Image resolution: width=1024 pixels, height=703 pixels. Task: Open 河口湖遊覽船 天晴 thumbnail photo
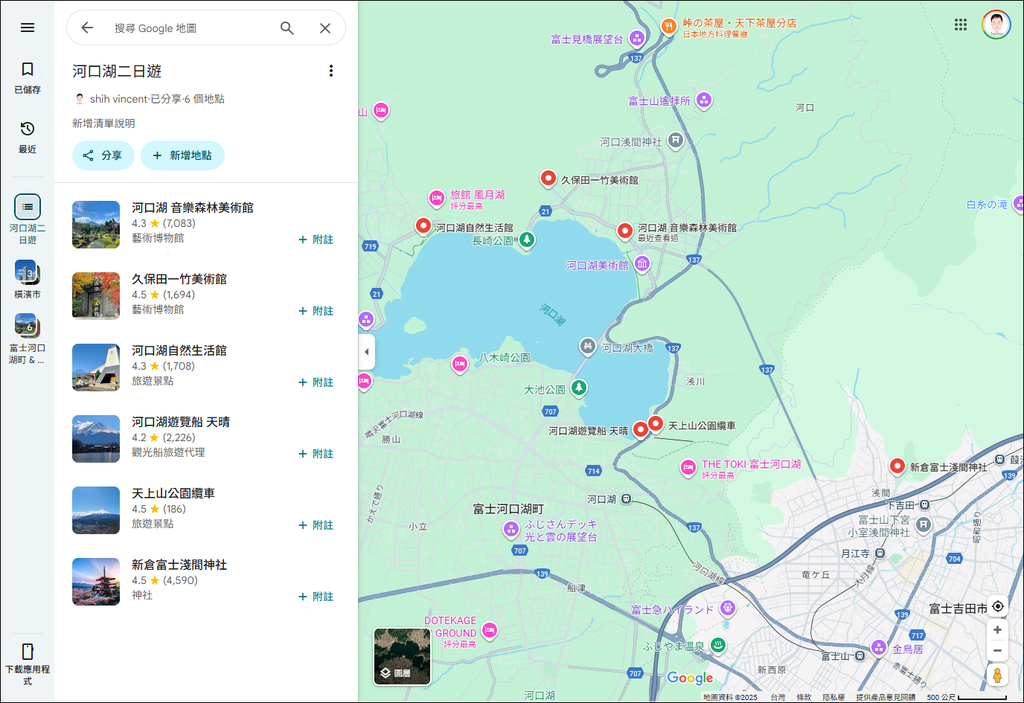pyautogui.click(x=96, y=439)
